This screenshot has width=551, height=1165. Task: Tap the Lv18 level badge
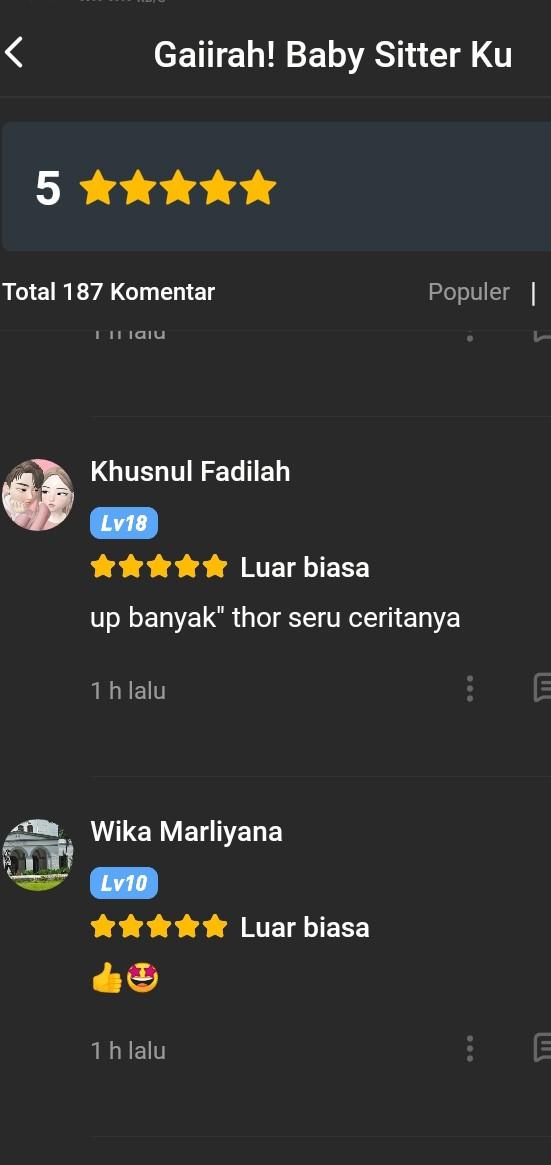(124, 523)
